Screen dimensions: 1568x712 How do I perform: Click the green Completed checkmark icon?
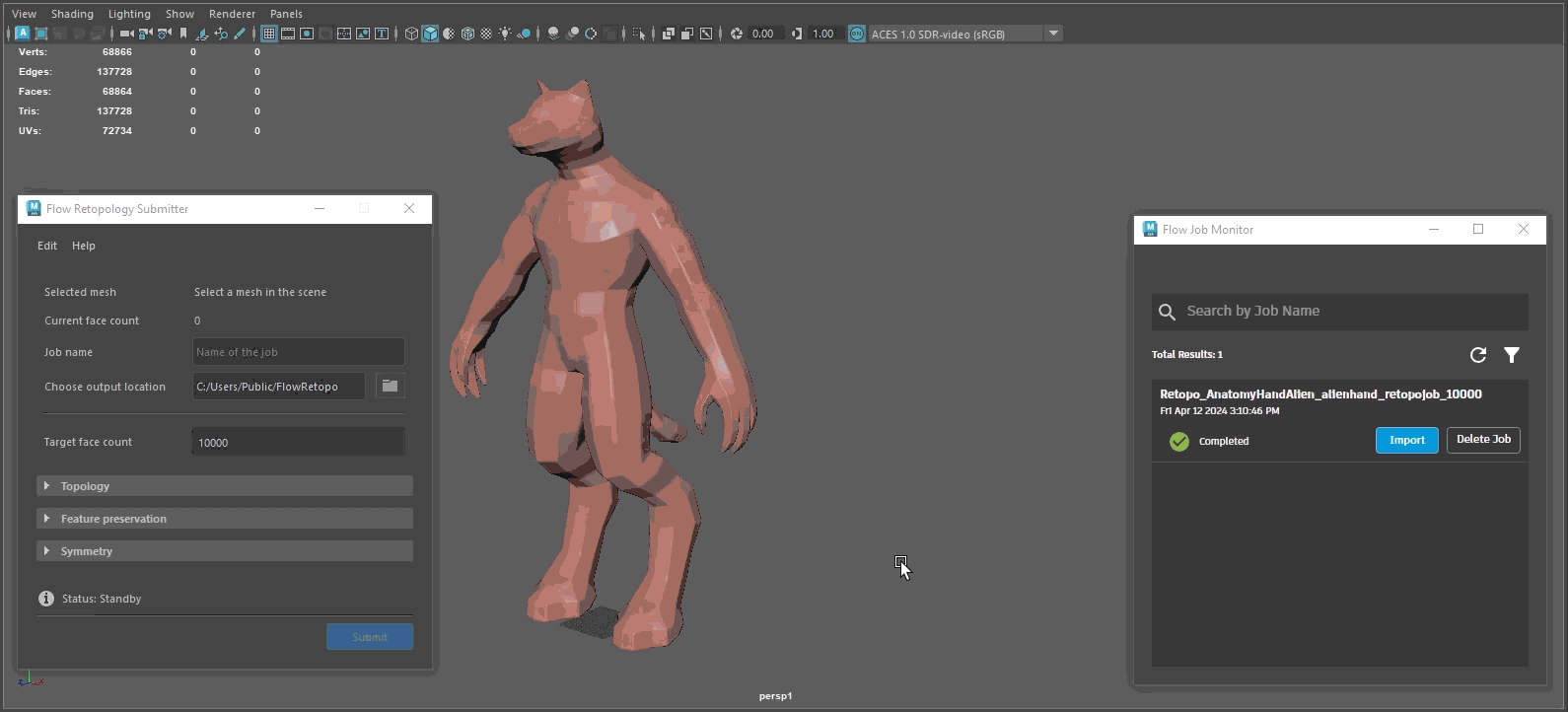(x=1179, y=441)
